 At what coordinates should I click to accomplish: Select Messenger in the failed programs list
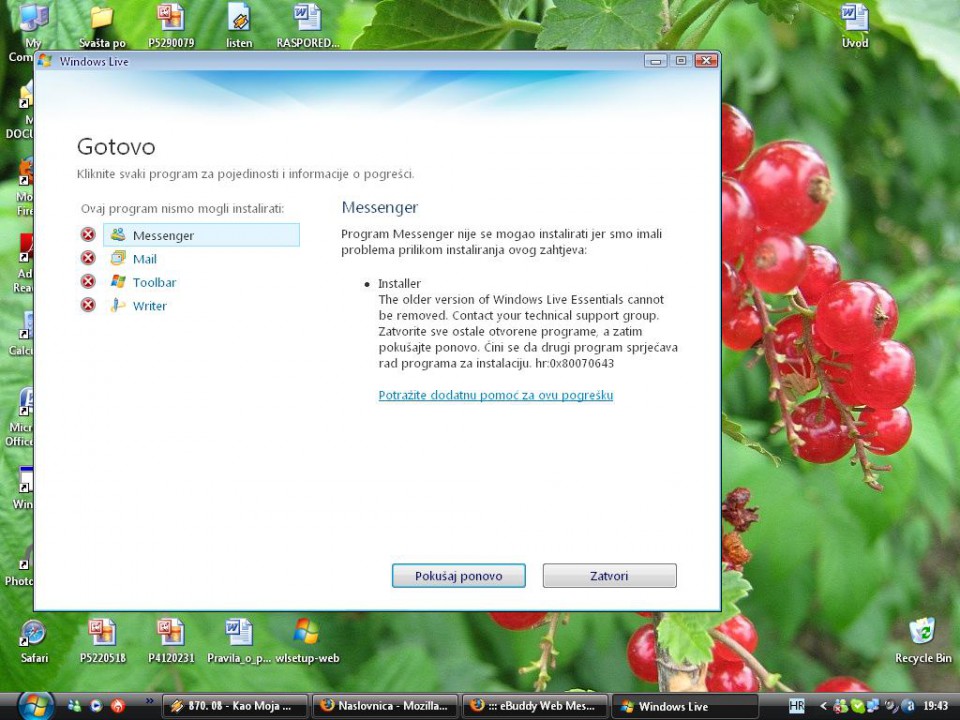click(201, 235)
